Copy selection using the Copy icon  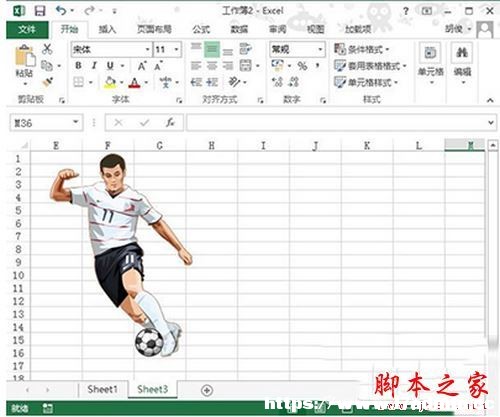[47, 66]
